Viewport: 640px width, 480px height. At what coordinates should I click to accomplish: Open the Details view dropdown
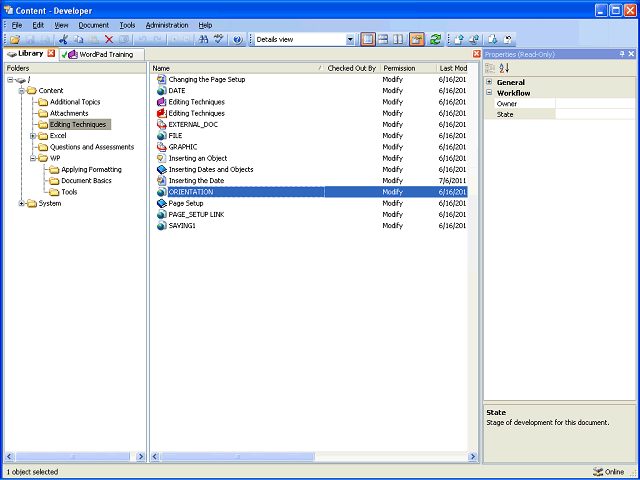[350, 40]
